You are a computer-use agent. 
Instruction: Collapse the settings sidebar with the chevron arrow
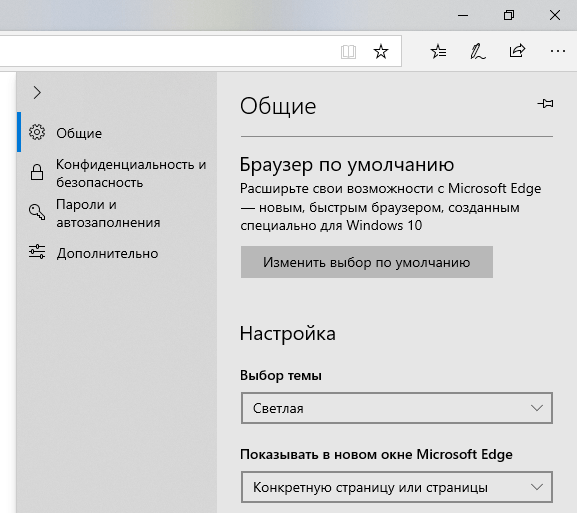click(37, 92)
